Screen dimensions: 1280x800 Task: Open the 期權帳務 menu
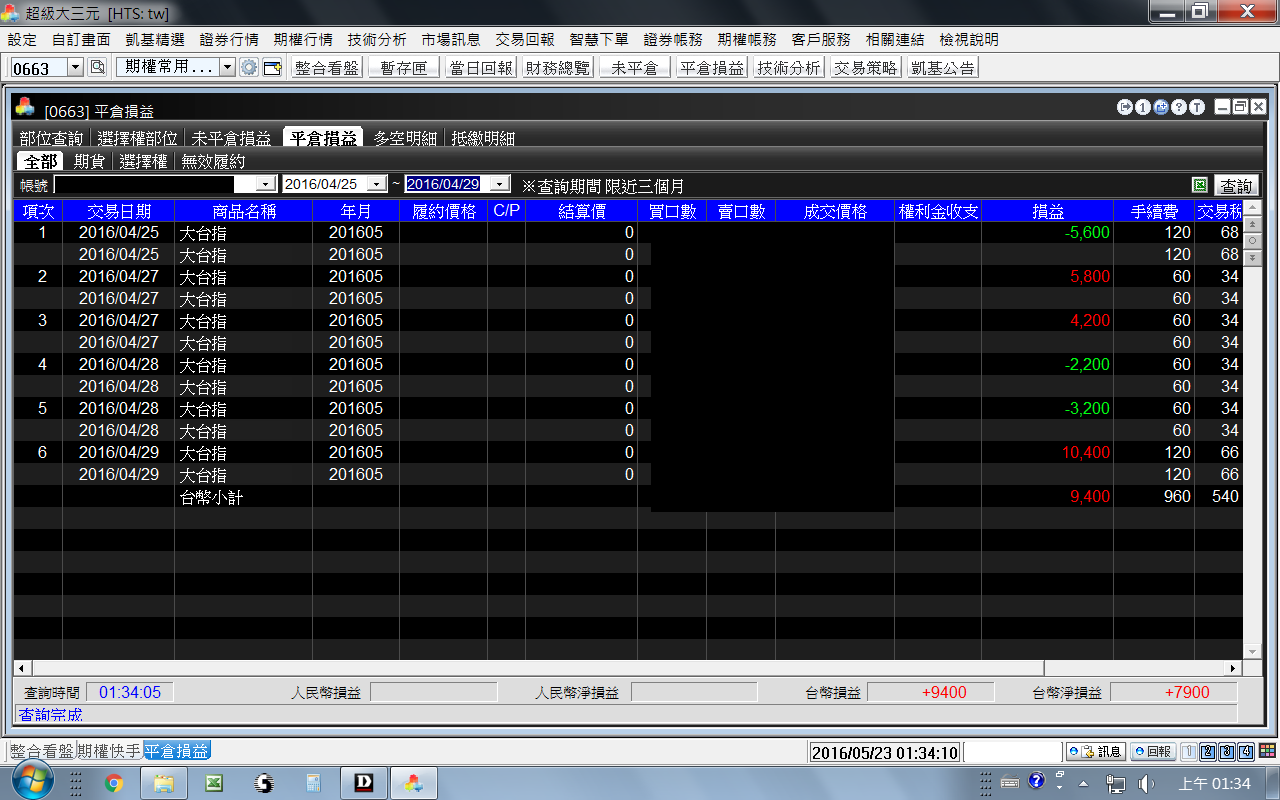(747, 39)
